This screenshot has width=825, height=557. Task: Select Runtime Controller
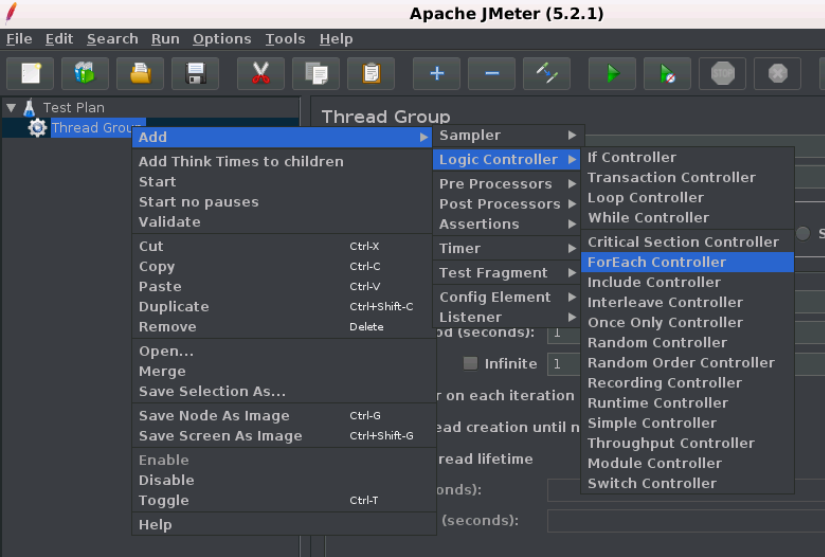(687, 403)
